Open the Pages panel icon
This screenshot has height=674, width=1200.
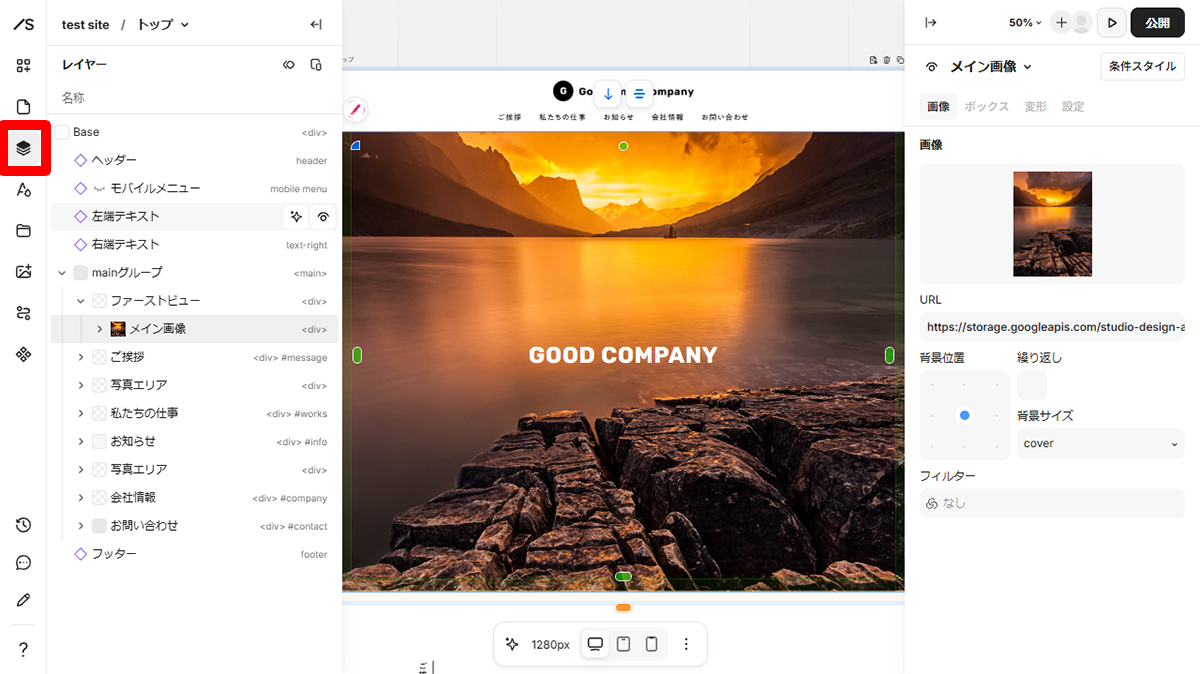click(24, 107)
